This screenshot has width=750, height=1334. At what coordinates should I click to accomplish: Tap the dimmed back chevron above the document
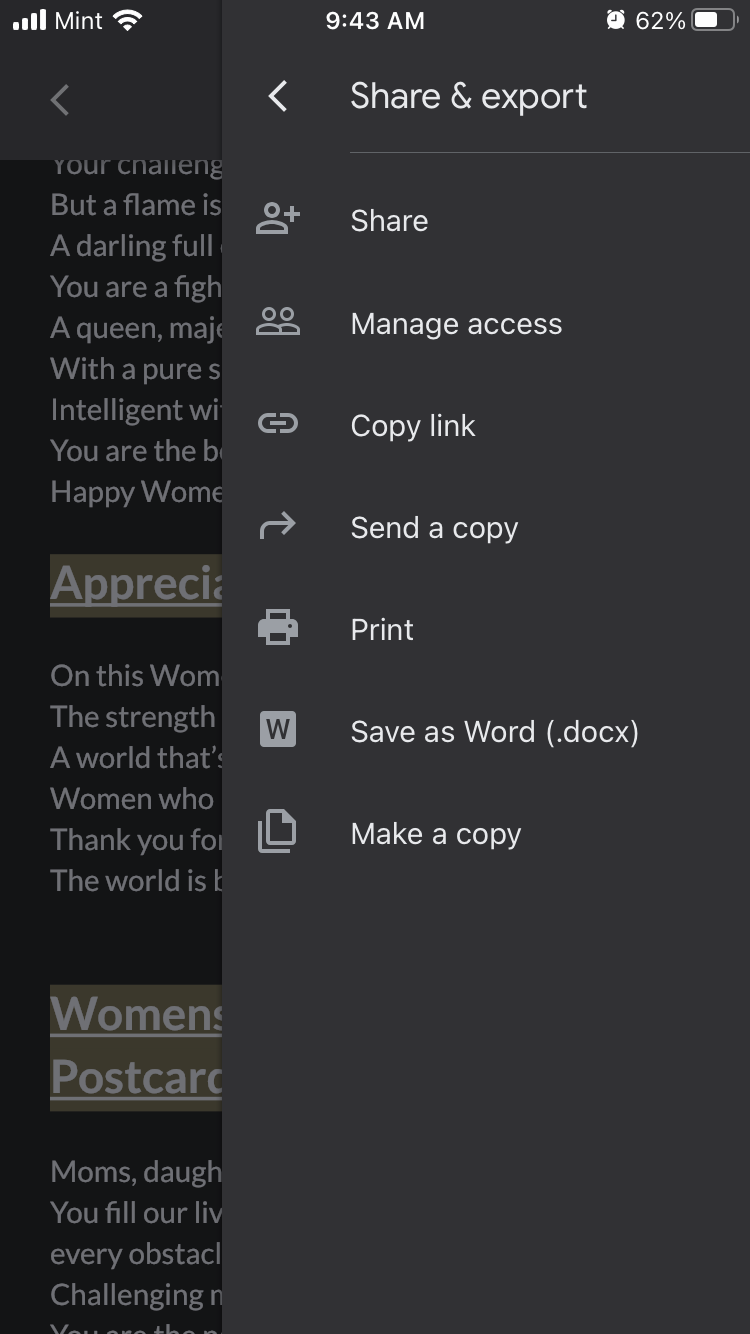pyautogui.click(x=60, y=100)
